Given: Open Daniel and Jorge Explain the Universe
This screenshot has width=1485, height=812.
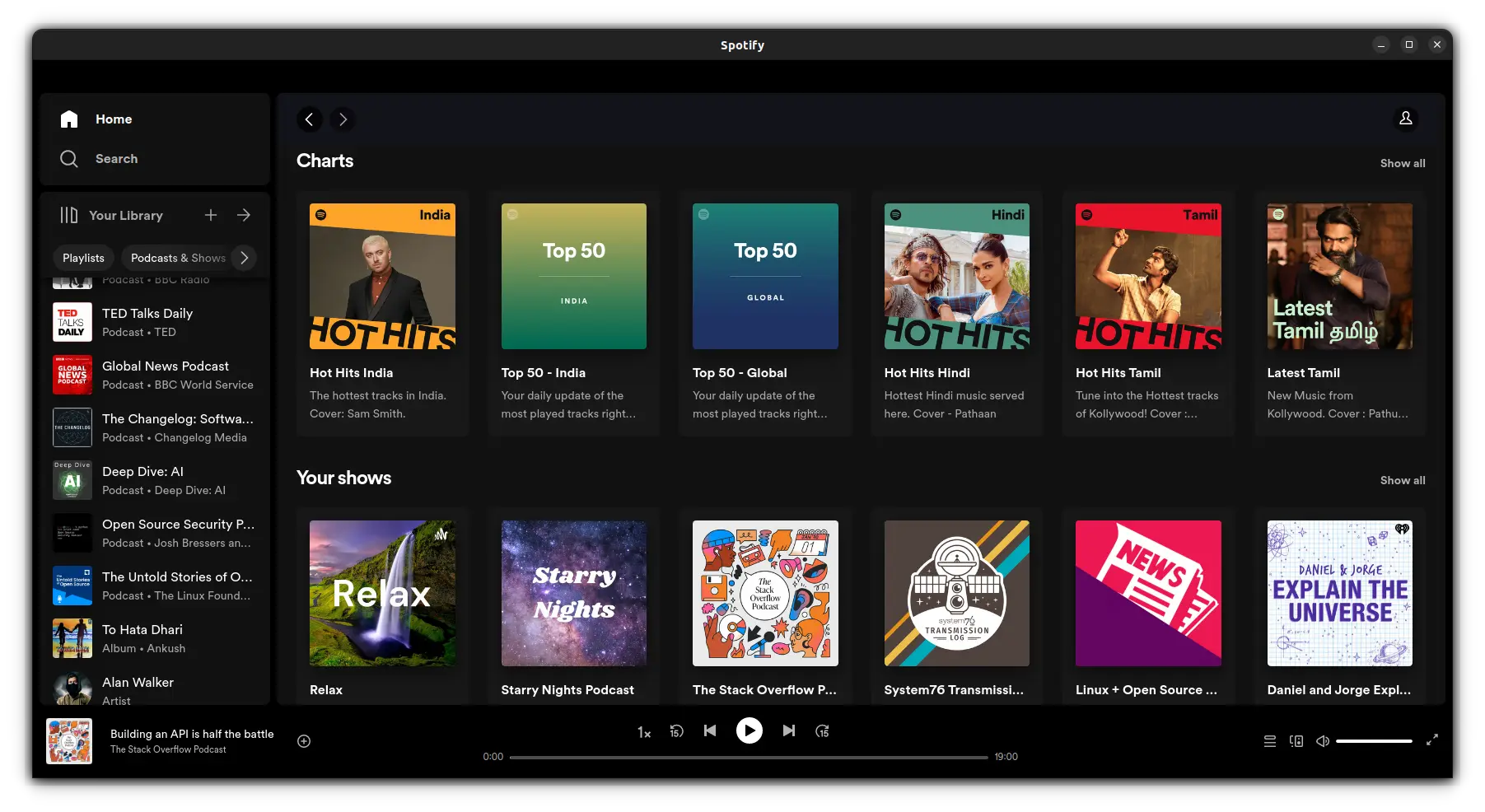Looking at the screenshot, I should click(x=1340, y=606).
